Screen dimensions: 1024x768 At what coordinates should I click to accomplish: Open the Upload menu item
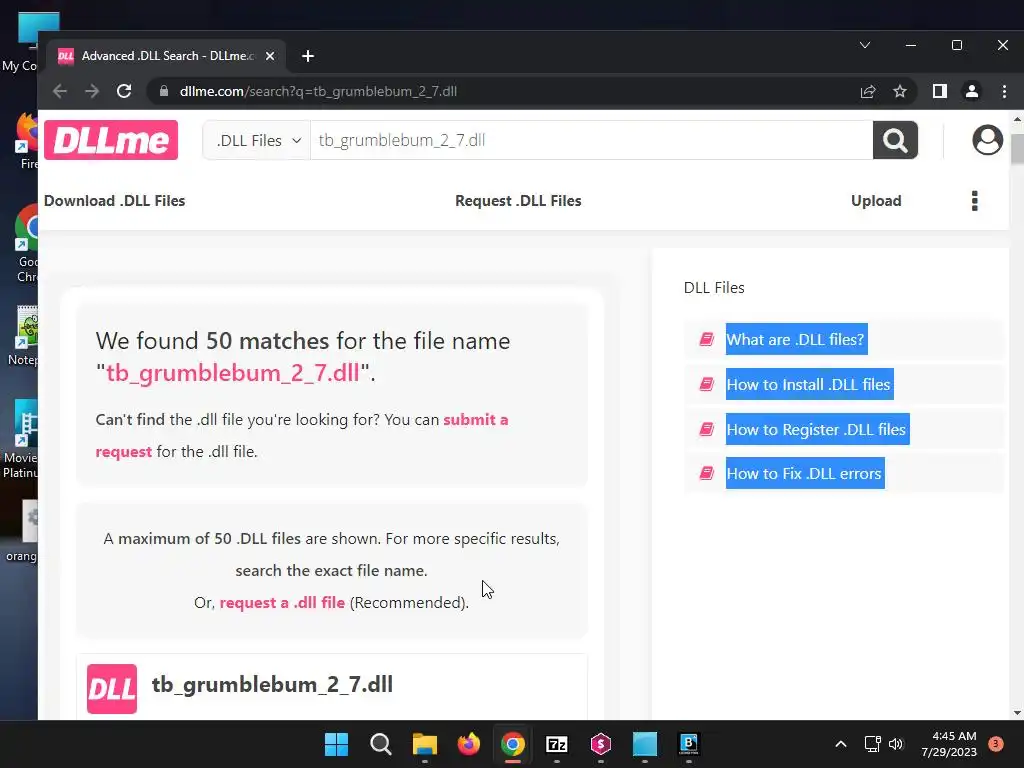(x=876, y=200)
